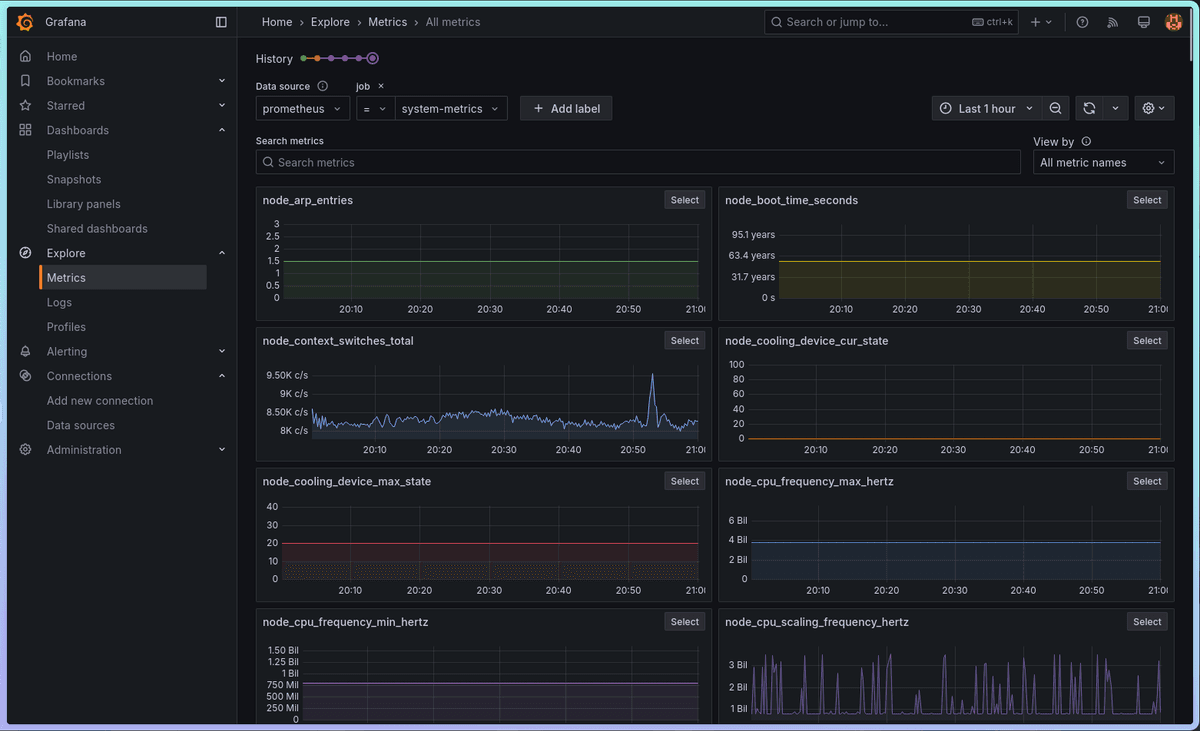Open the prometheus data source dropdown
Viewport: 1200px width, 731px height.
302,108
